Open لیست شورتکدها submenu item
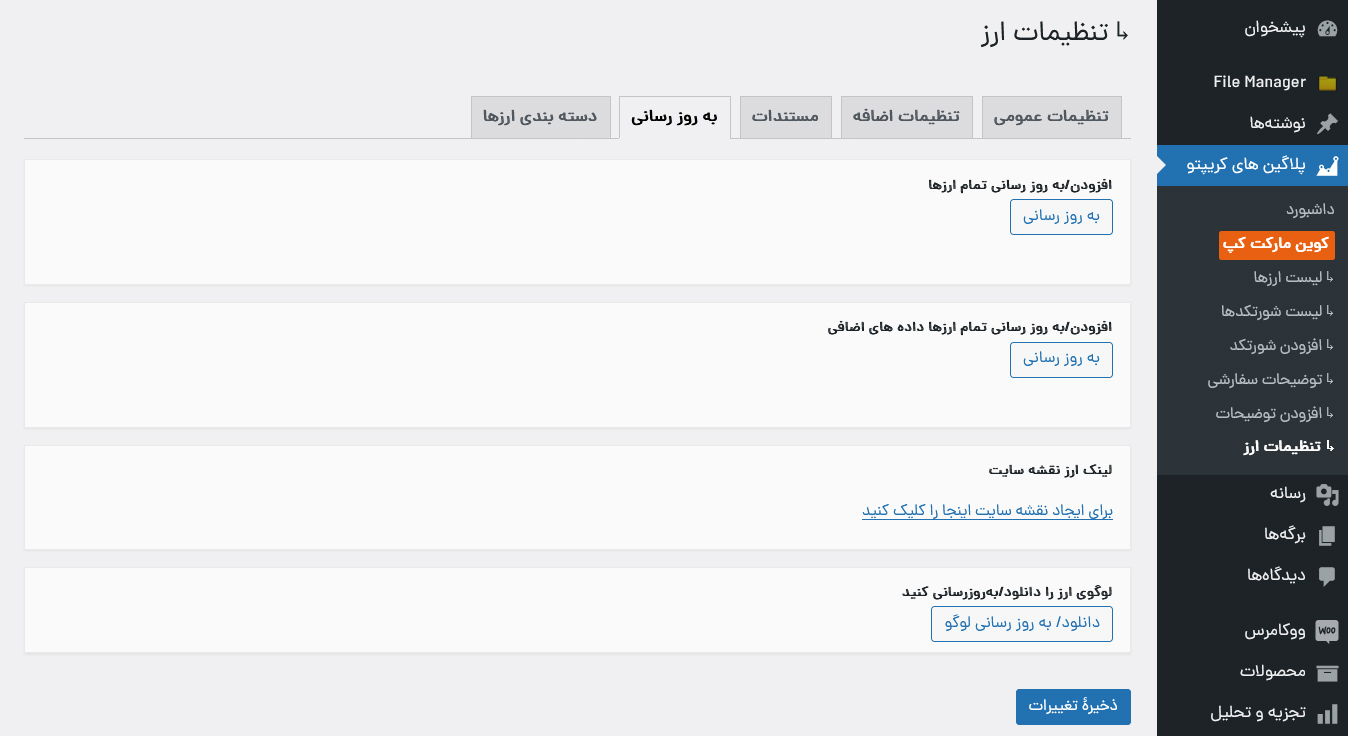The height and width of the screenshot is (736, 1348). pos(1278,311)
